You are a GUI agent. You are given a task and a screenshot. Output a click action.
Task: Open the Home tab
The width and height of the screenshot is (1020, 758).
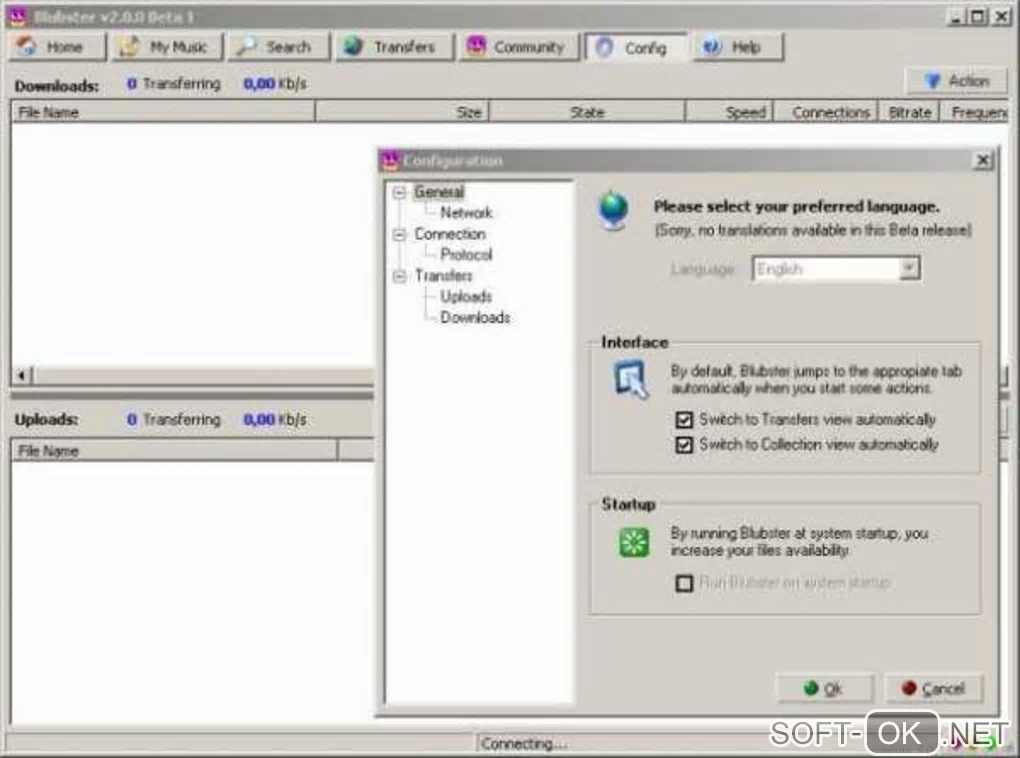pos(57,47)
